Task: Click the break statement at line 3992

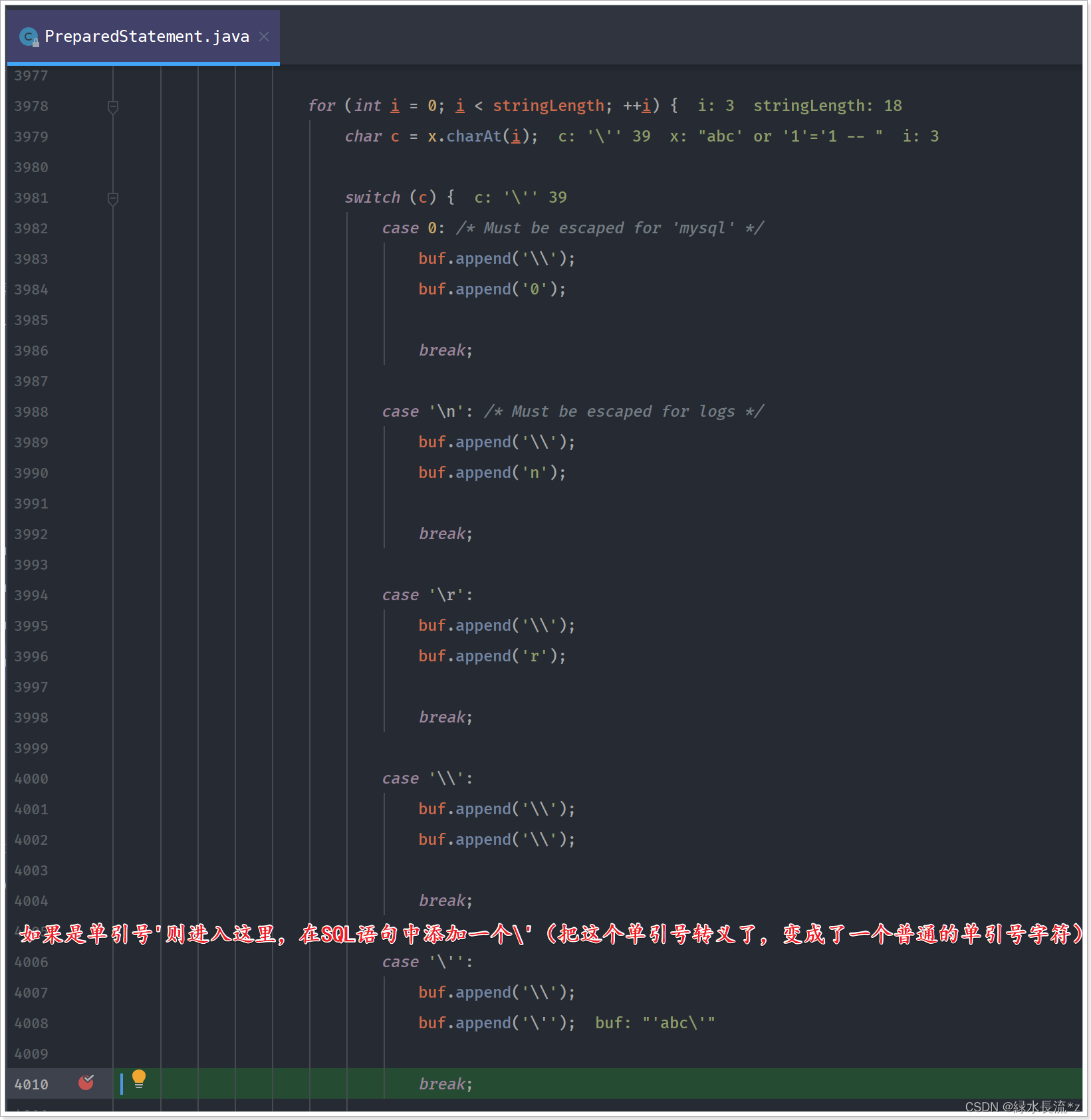Action: [x=445, y=534]
